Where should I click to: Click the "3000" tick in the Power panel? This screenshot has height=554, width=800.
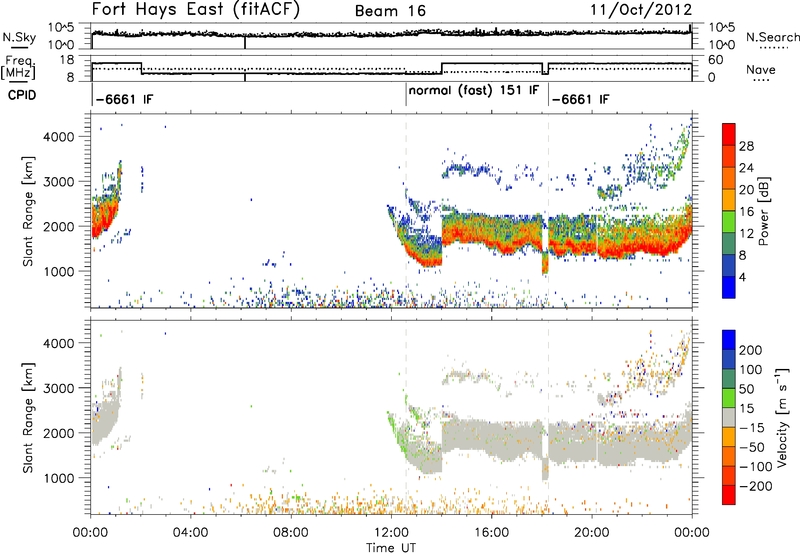coord(59,182)
